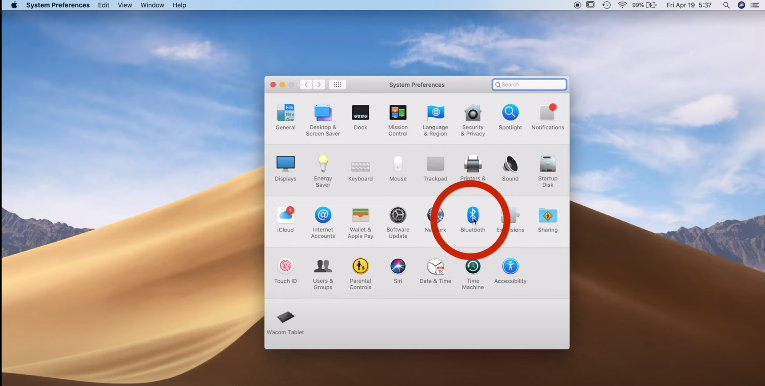The width and height of the screenshot is (765, 386).
Task: Open Mouse preferences pane
Action: [398, 168]
